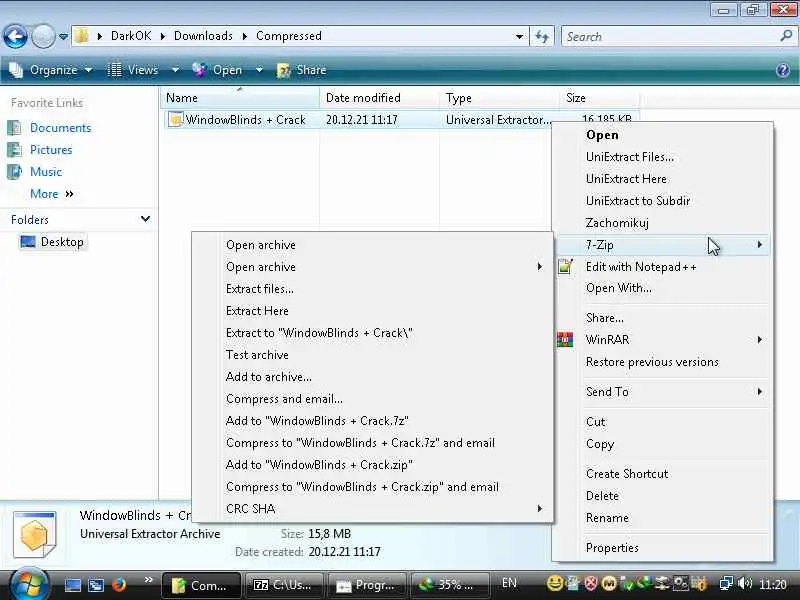This screenshot has height=600, width=800.
Task: Choose Restore previous versions
Action: 662,362
